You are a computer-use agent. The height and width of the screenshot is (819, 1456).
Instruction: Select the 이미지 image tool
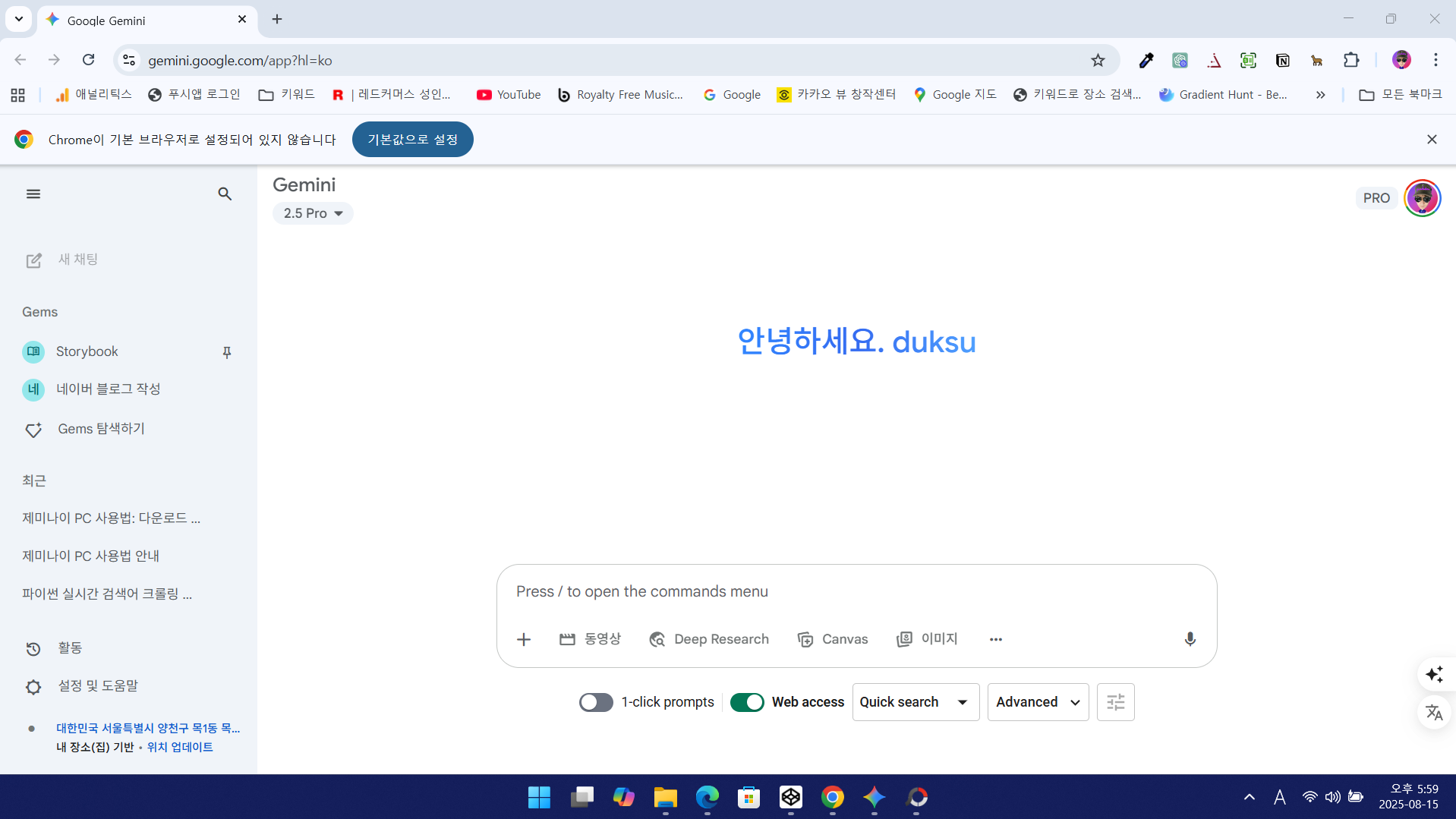[927, 639]
